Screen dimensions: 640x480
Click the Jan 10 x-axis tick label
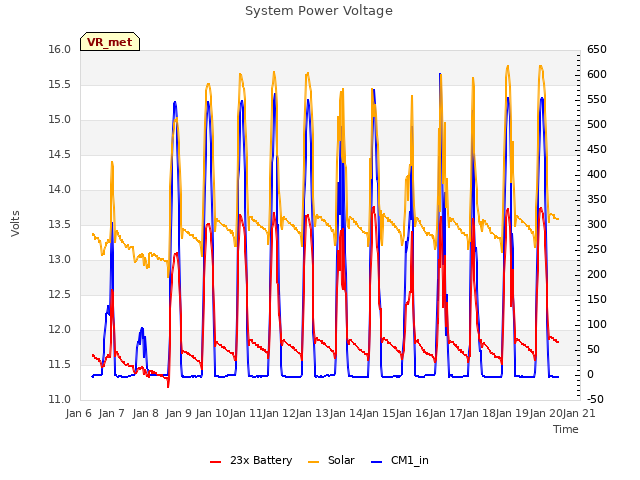(212, 413)
